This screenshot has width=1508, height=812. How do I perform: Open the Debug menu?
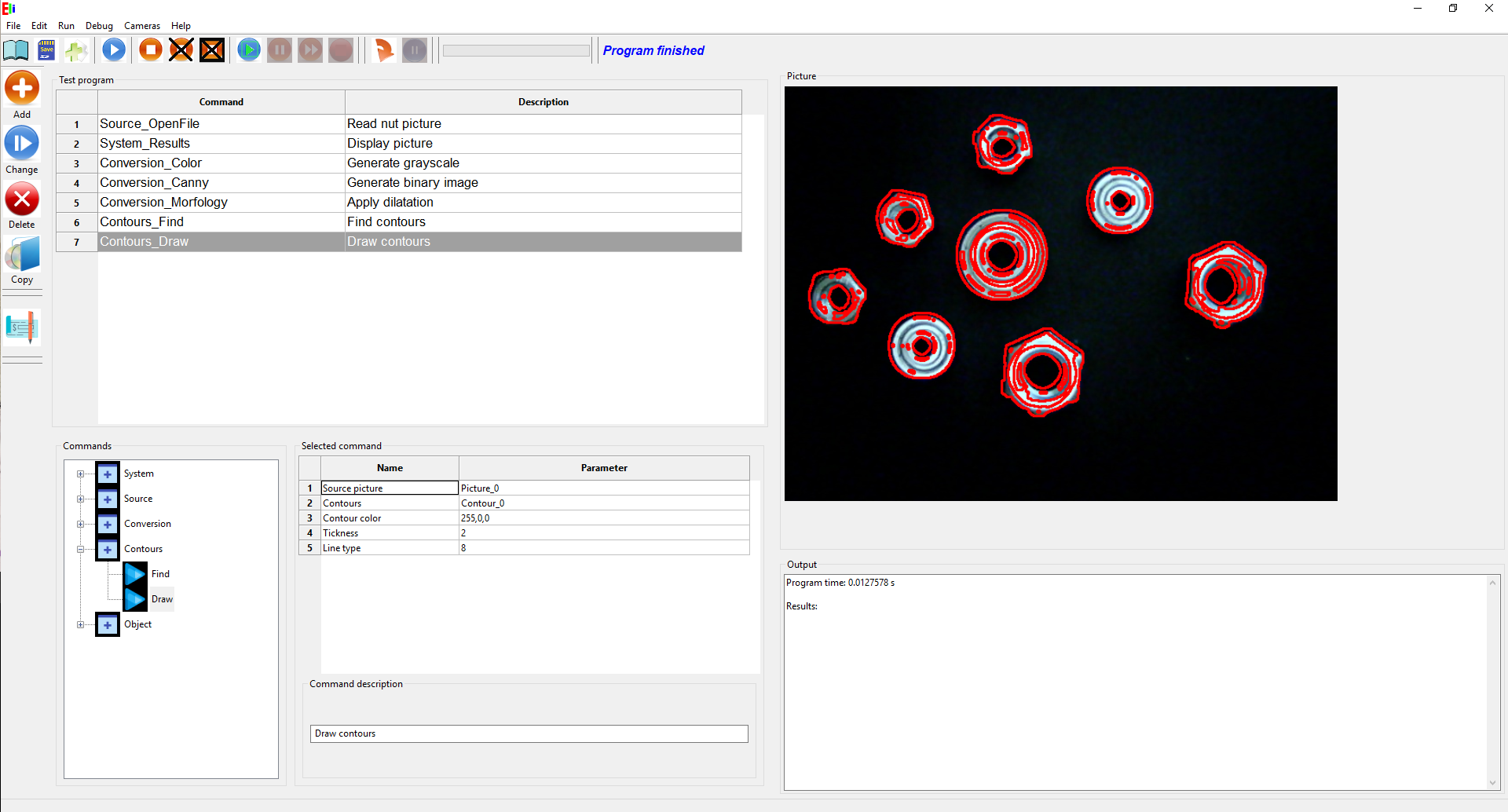(x=99, y=26)
